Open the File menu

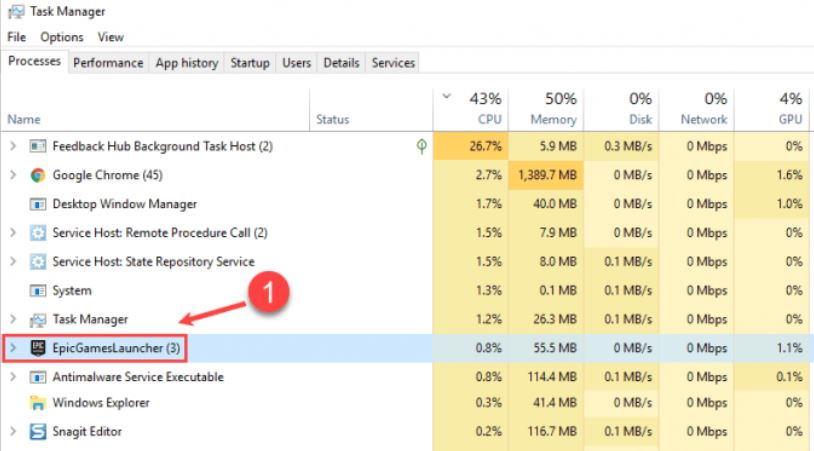click(16, 37)
